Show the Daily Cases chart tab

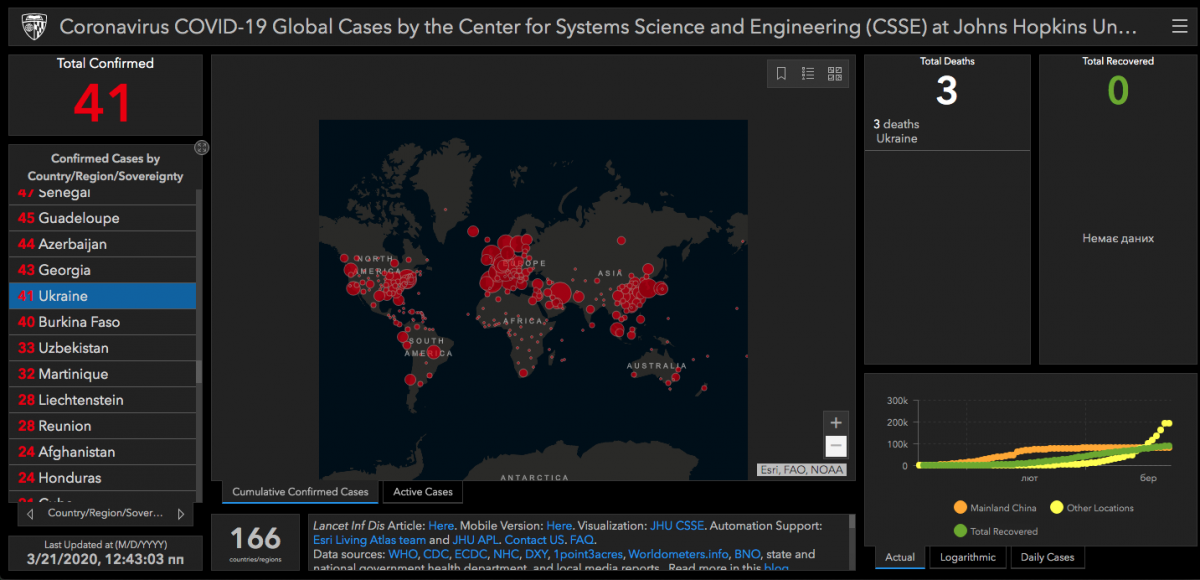click(x=1047, y=557)
